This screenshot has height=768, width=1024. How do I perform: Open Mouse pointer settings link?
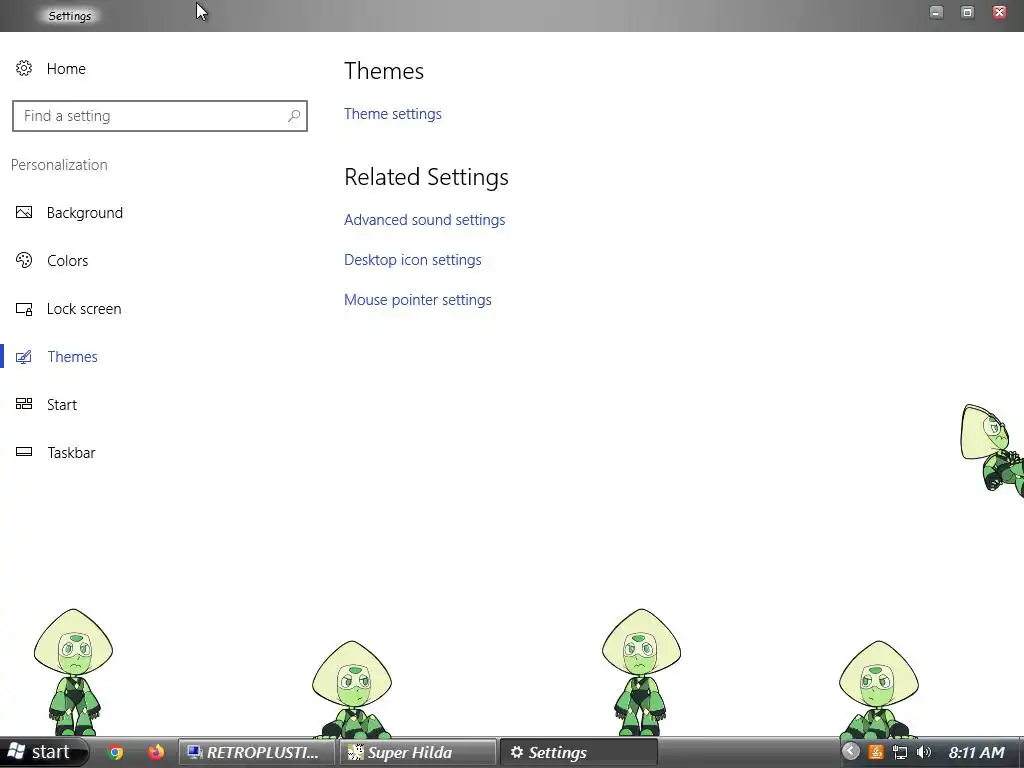pos(418,300)
